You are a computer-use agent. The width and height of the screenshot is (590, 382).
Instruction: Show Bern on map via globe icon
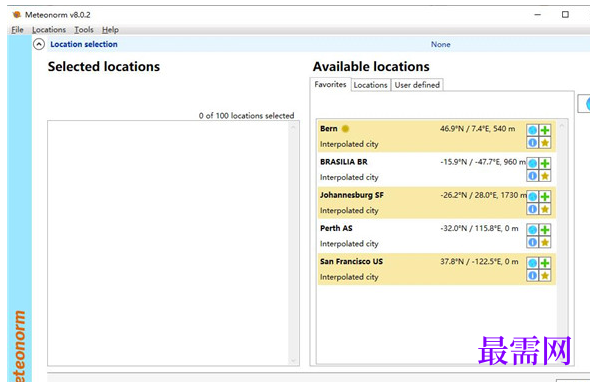(532, 130)
